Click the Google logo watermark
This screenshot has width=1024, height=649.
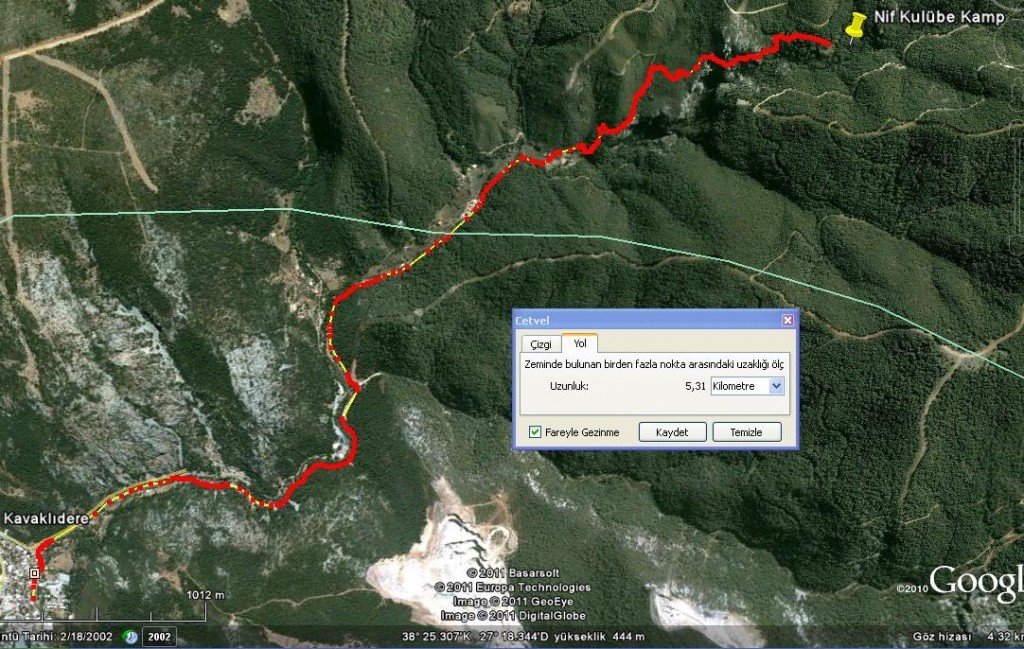(x=976, y=583)
